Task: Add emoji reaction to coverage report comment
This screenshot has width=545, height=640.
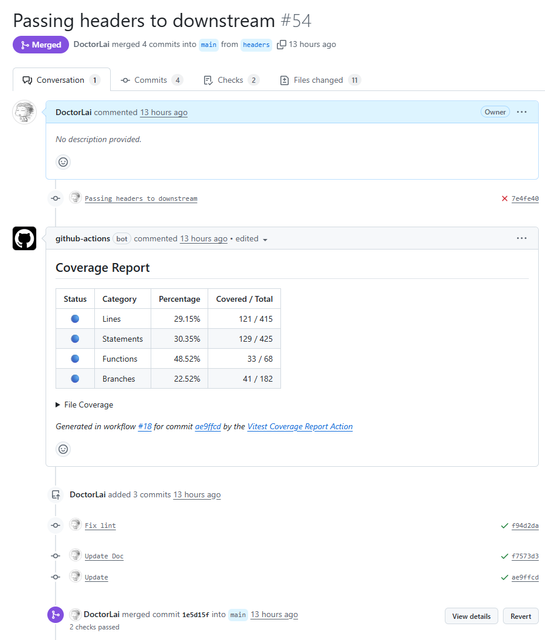Action: [x=63, y=449]
